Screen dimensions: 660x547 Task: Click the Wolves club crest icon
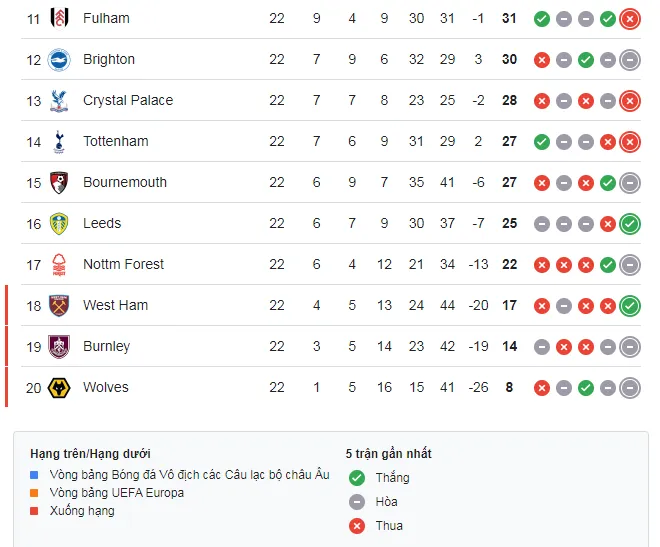coord(59,387)
